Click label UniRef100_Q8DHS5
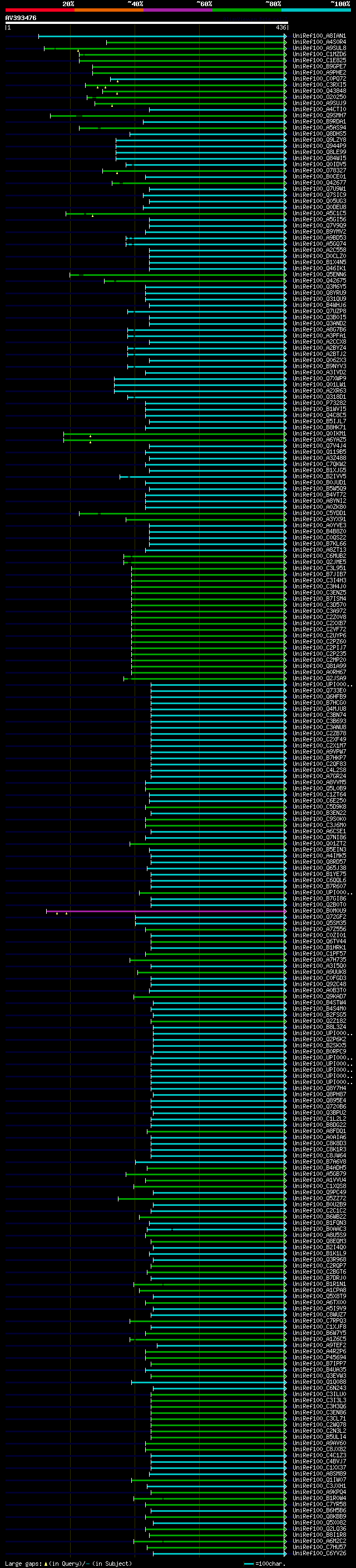This screenshot has width=356, height=1568. click(319, 134)
